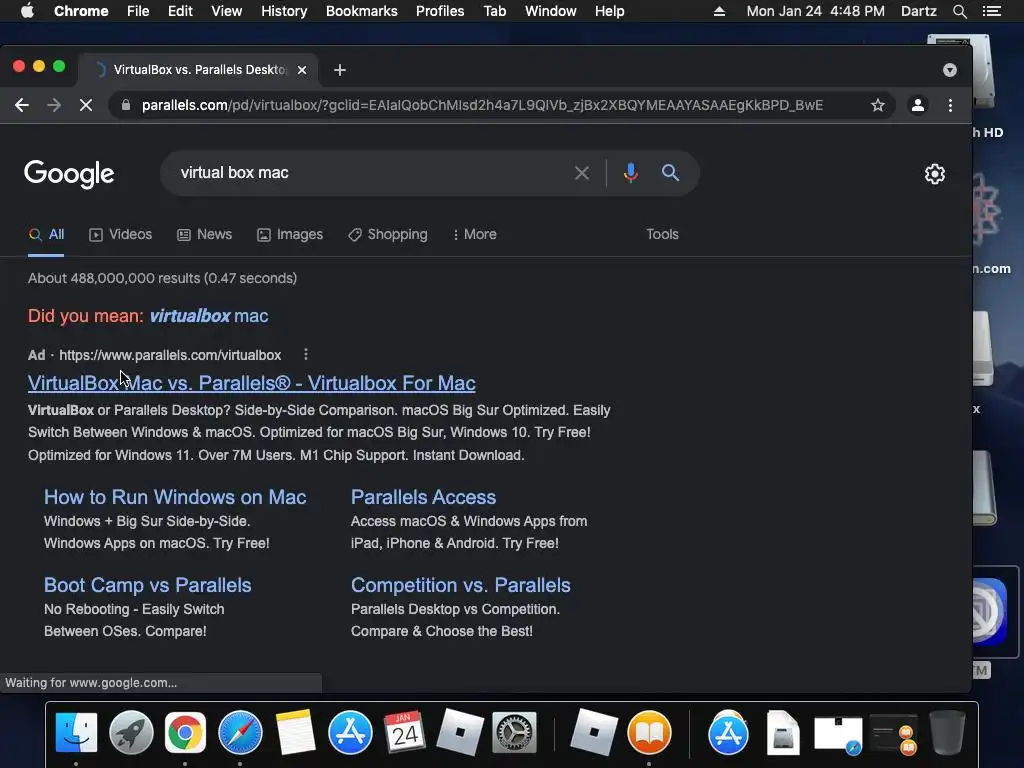Open the File menu

point(138,11)
